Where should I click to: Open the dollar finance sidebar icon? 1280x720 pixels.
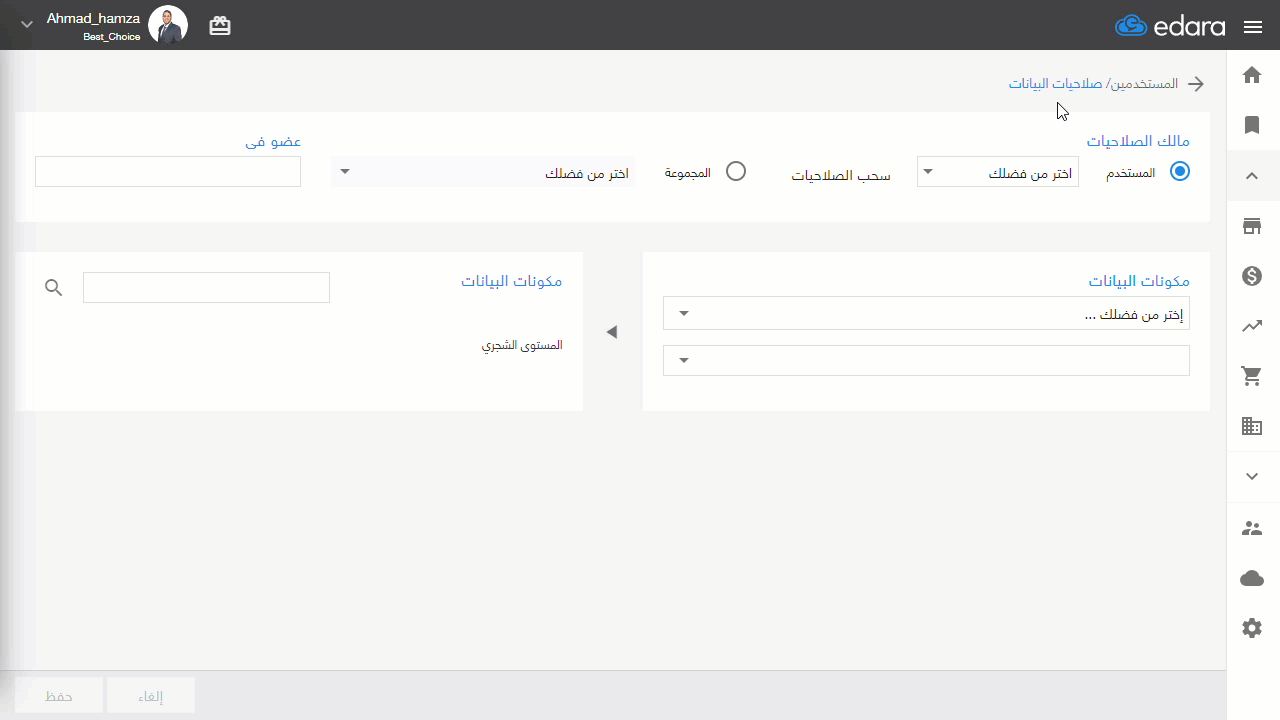[1252, 276]
